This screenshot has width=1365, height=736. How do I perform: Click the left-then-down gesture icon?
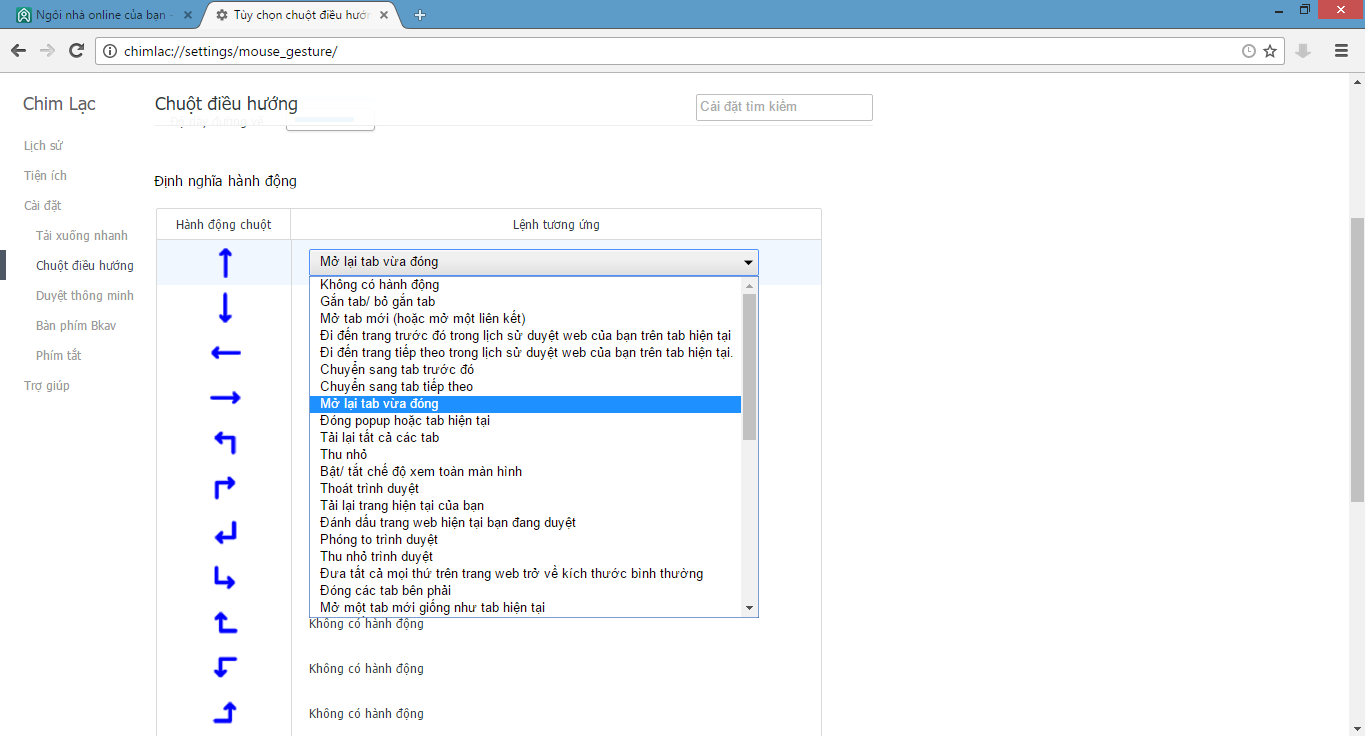[x=225, y=668]
